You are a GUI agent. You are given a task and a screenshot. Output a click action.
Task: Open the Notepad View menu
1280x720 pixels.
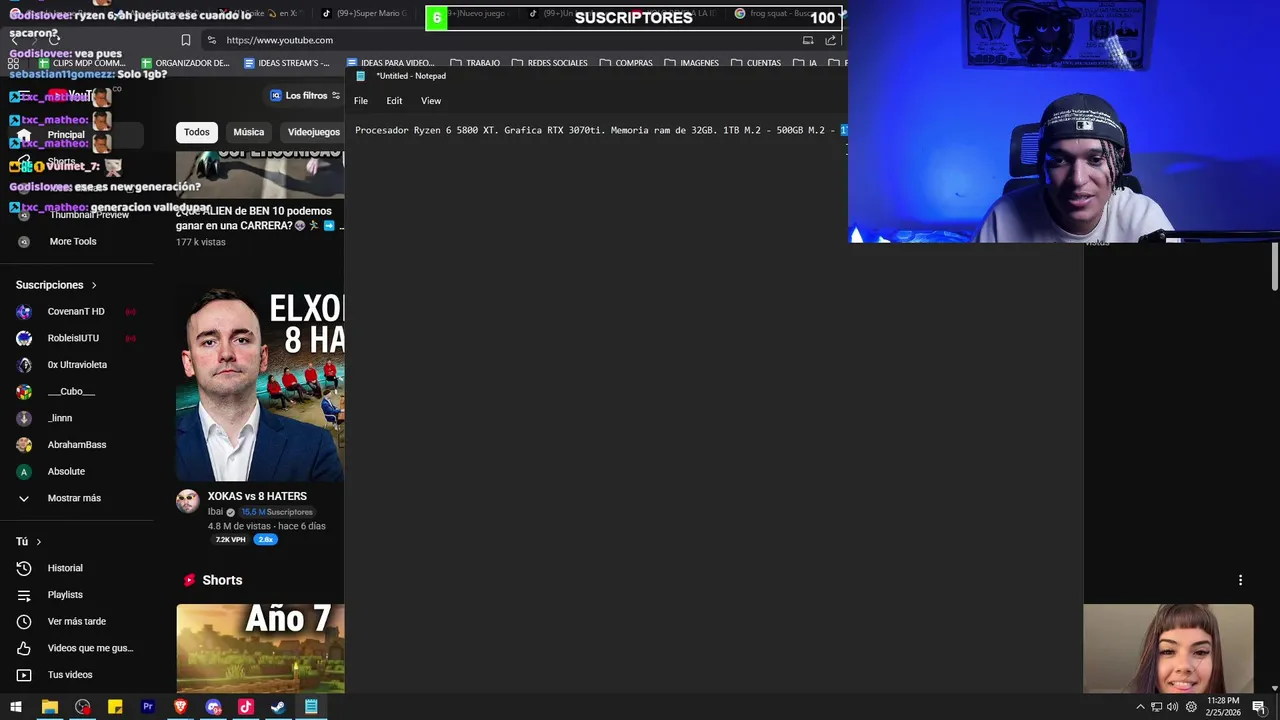(431, 101)
